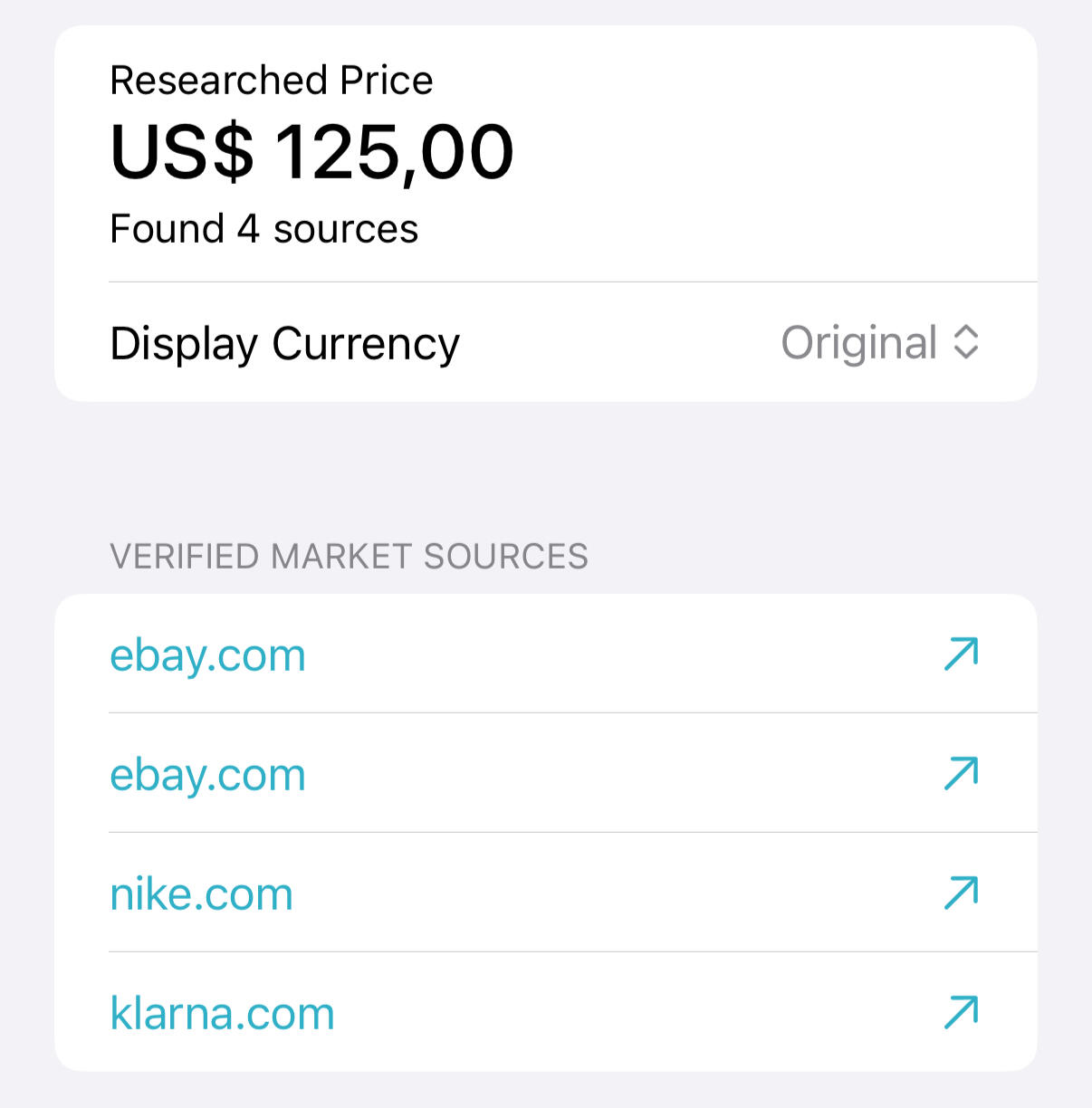Click the word SOURCES in section header

point(506,557)
